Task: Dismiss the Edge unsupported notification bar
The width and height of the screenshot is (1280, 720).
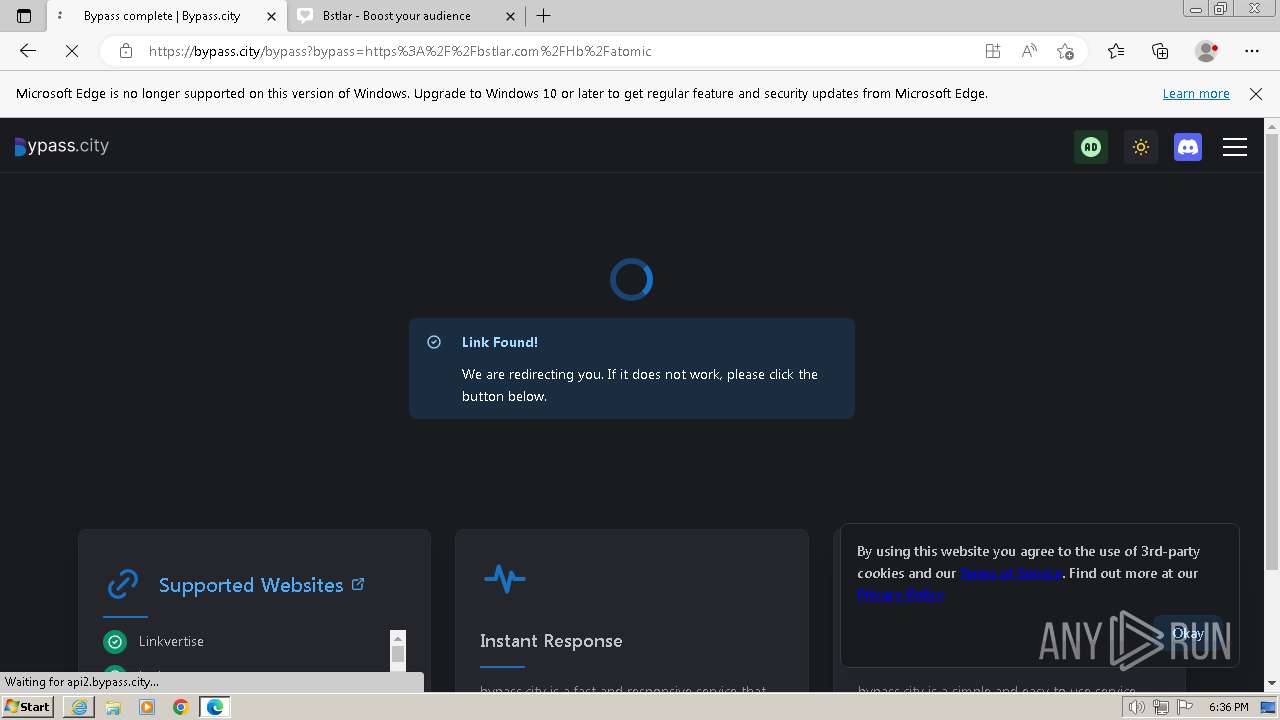Action: click(x=1256, y=93)
